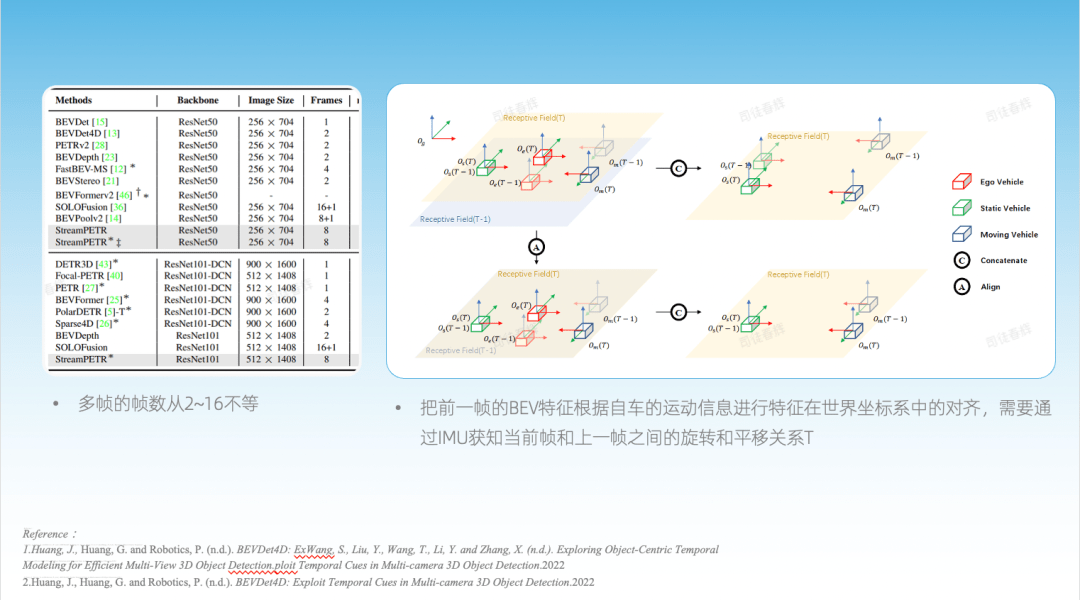Select the blue Moving Vehicle legend icon
The height and width of the screenshot is (600, 1080).
point(960,234)
